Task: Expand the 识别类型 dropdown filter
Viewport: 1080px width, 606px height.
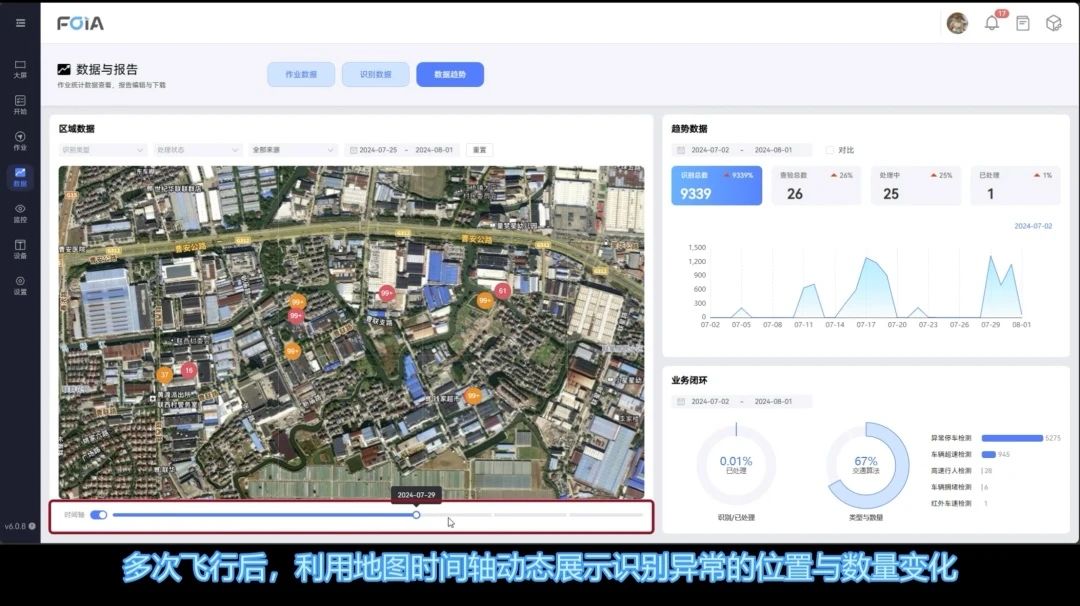Action: 103,150
